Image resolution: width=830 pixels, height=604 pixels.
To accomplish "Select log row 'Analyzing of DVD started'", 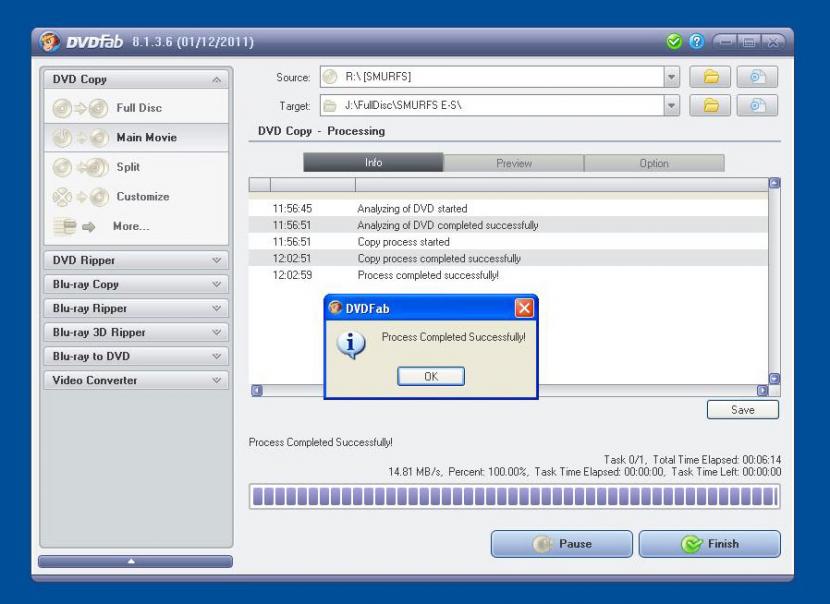I will click(x=508, y=209).
